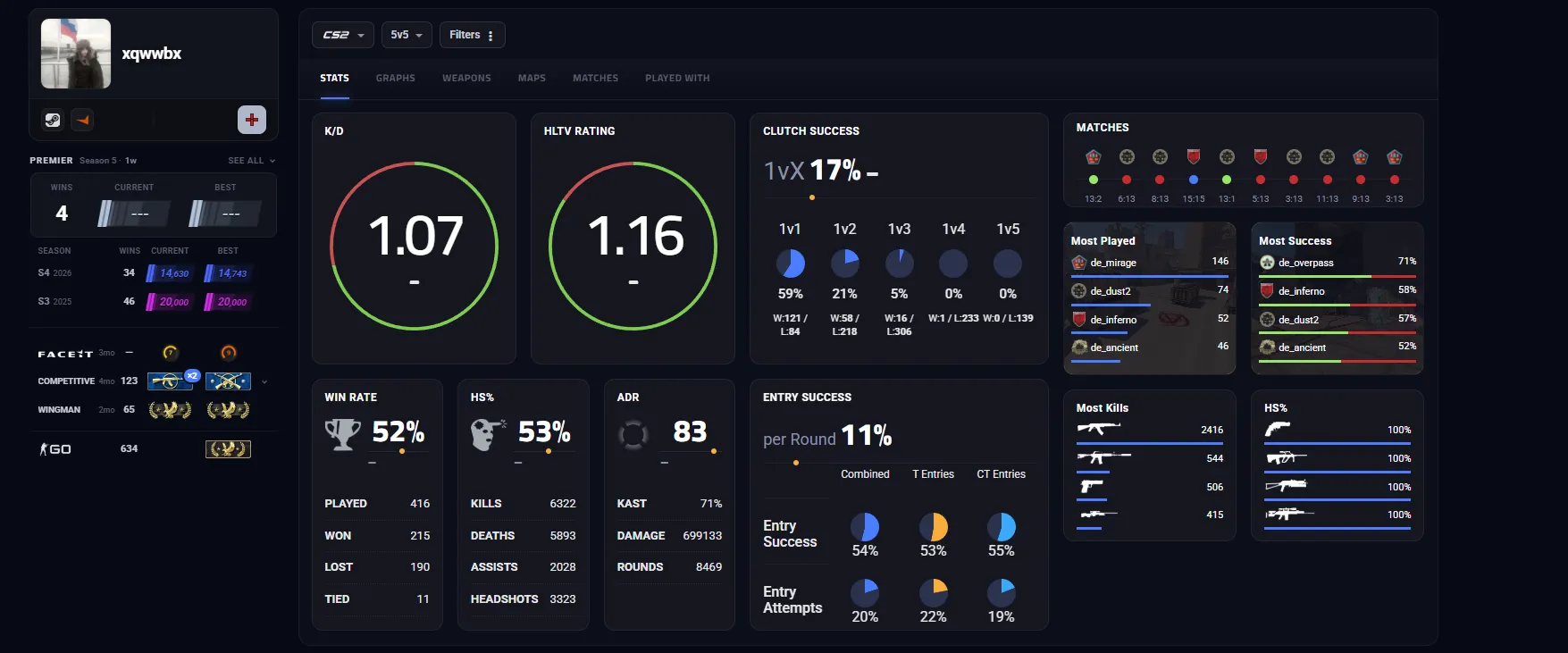Open the Filters menu button
1568x653 pixels.
[472, 35]
